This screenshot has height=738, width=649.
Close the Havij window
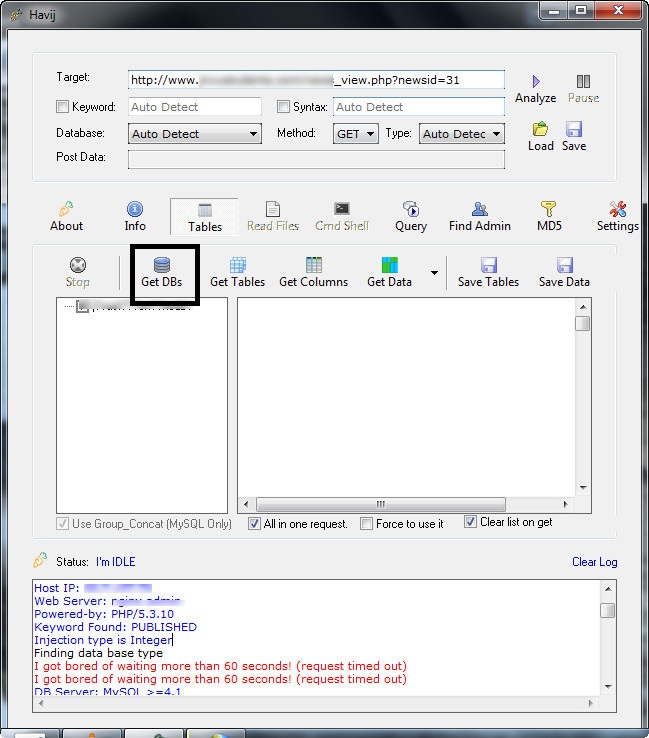coord(618,10)
